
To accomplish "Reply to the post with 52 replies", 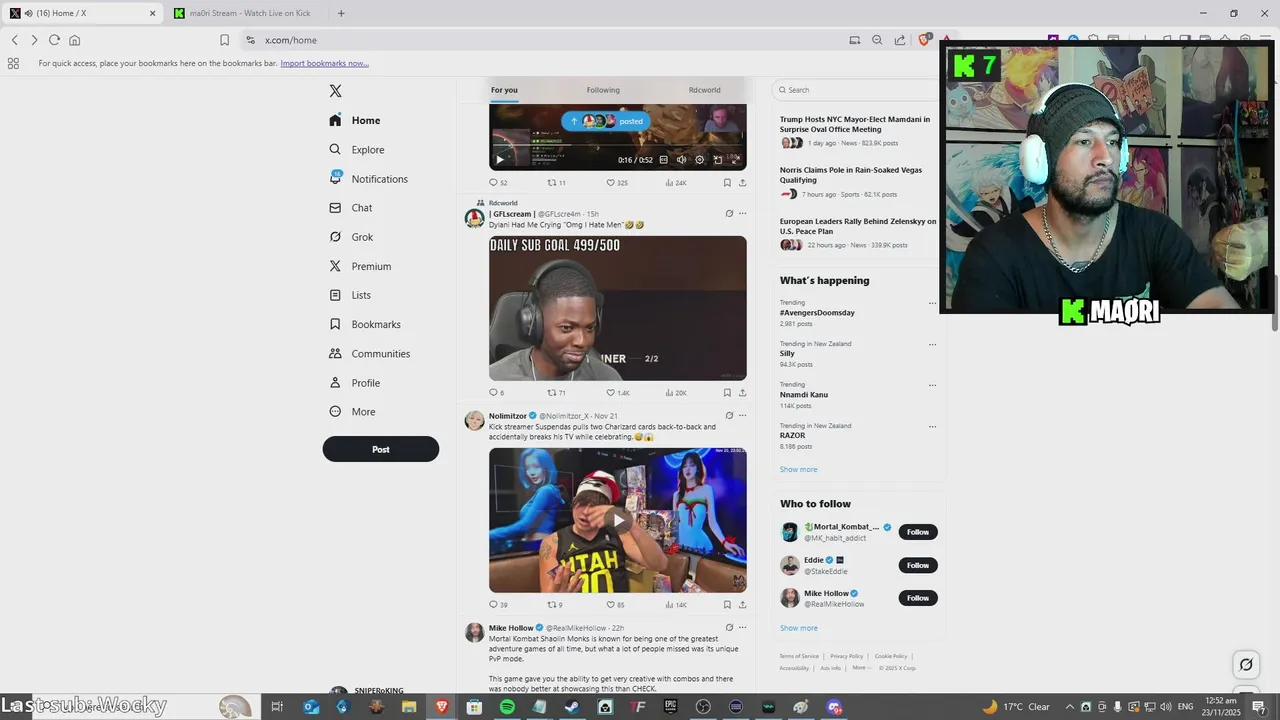I will point(498,183).
